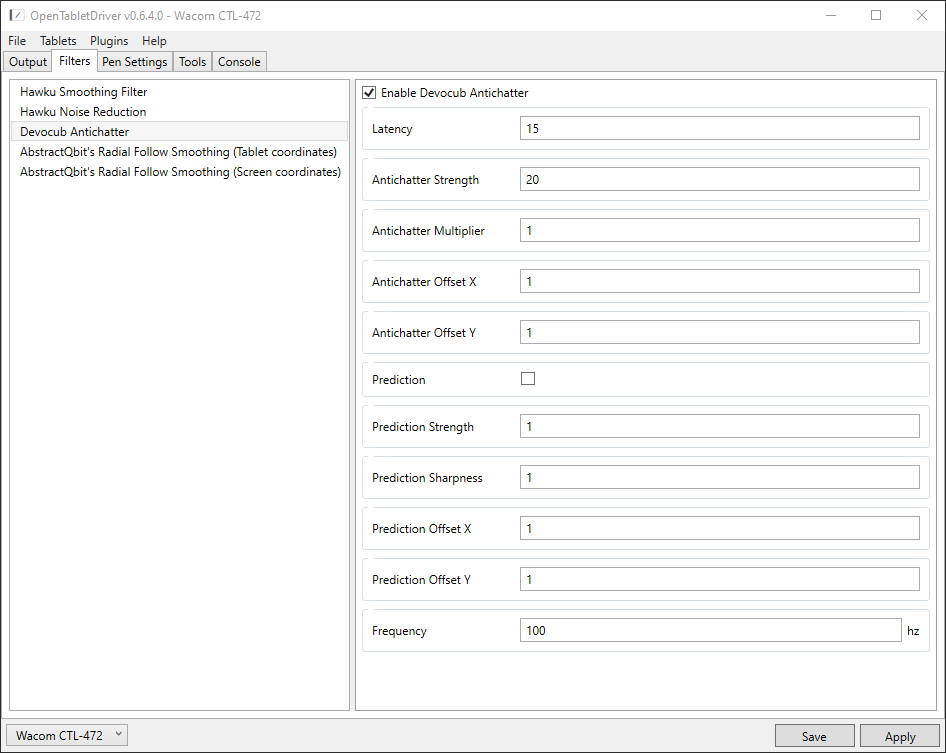Focus the Antichatter Strength field

[719, 179]
